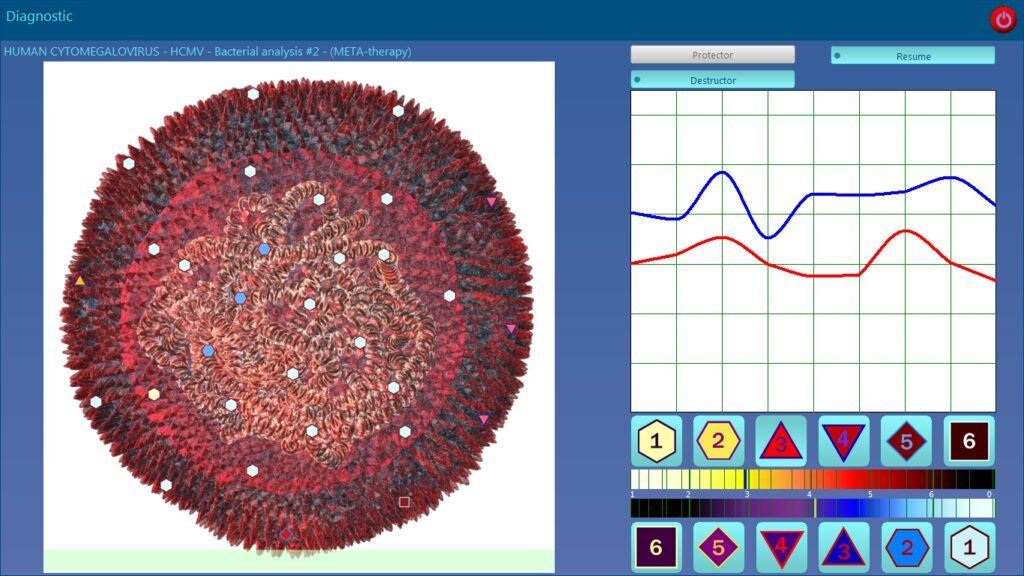This screenshot has width=1024, height=576.
Task: Click the red diamond marker at virus bottom
Action: (x=285, y=534)
